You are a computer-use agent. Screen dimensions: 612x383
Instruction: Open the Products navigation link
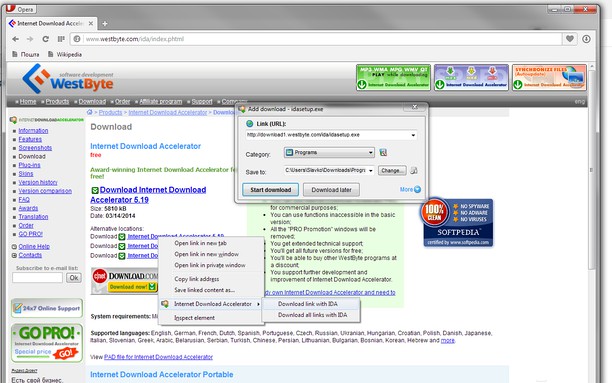[57, 102]
